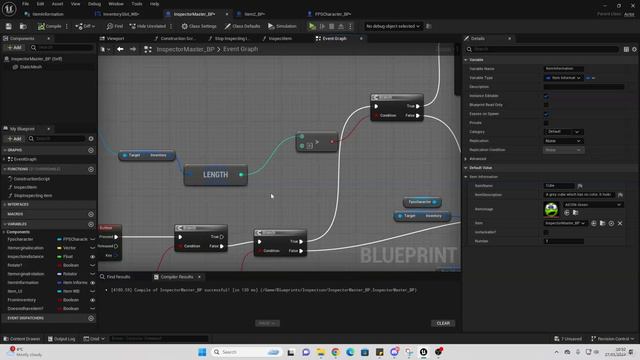This screenshot has height=360, width=640.
Task: Open the Replication dropdown
Action: (x=564, y=141)
